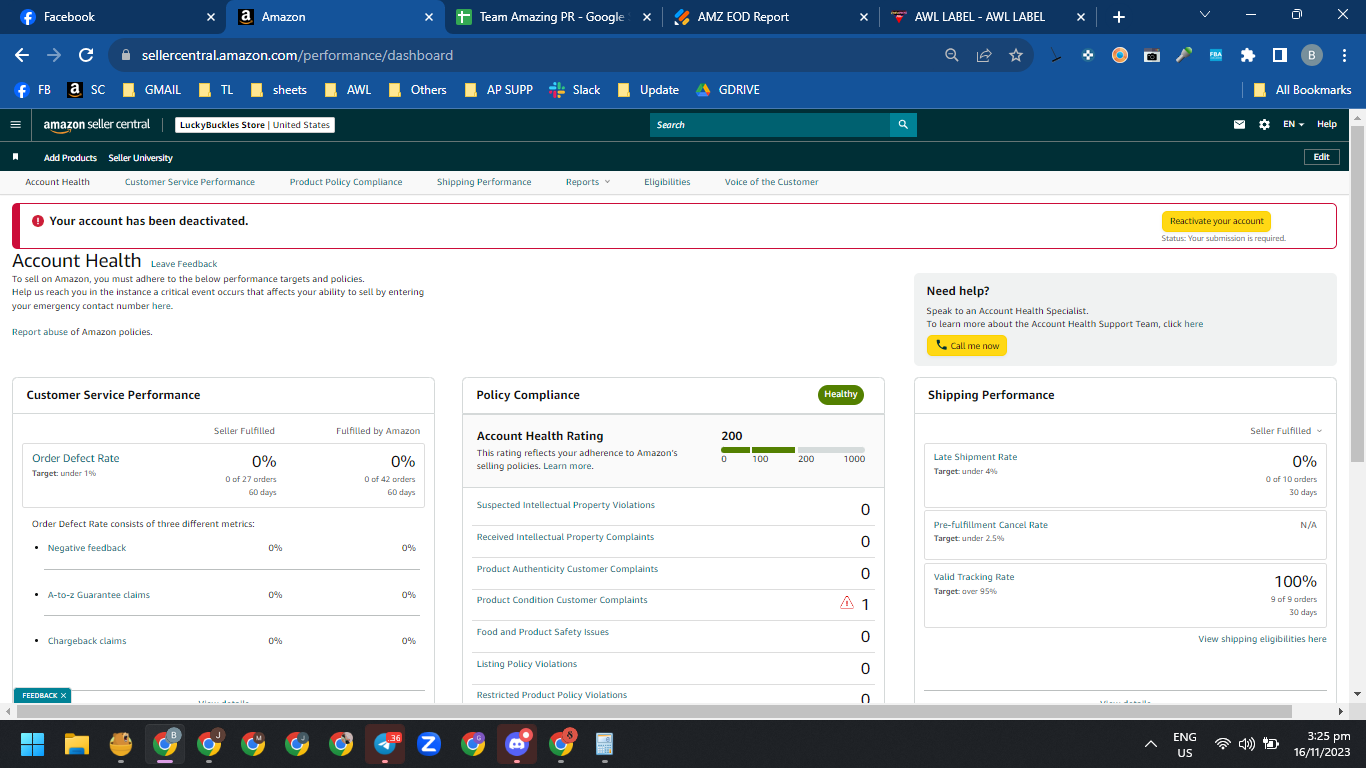Open the Windows Start menu
The image size is (1366, 768).
(33, 744)
